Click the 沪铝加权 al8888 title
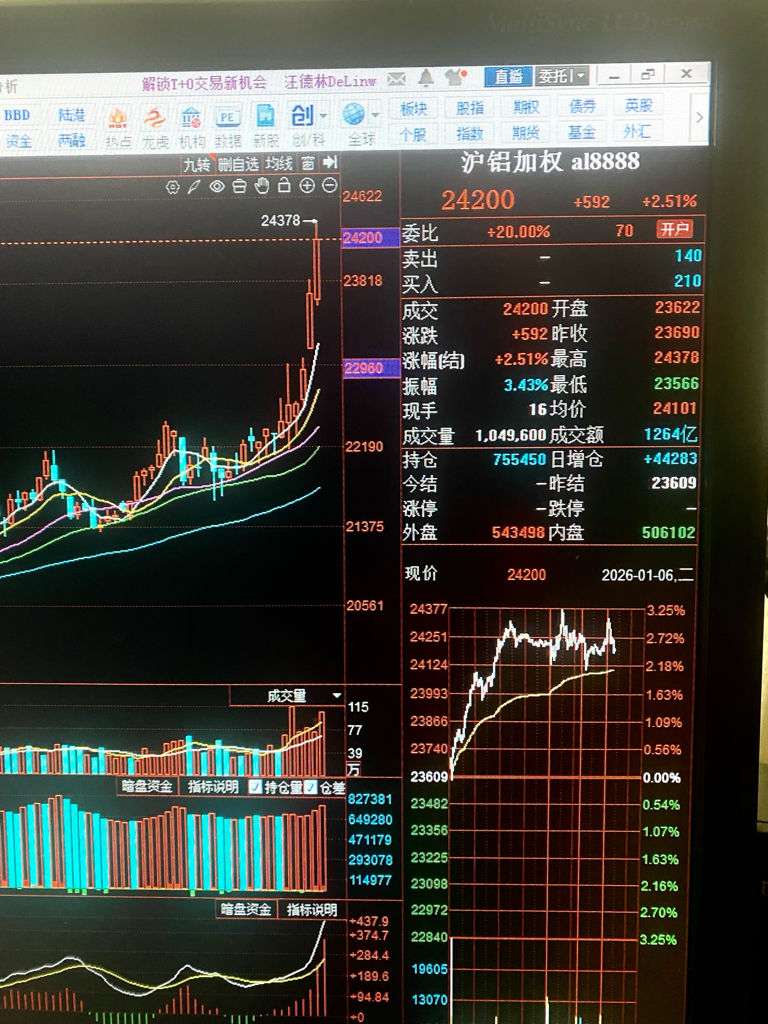Screen dimensions: 768x1024 (550, 162)
